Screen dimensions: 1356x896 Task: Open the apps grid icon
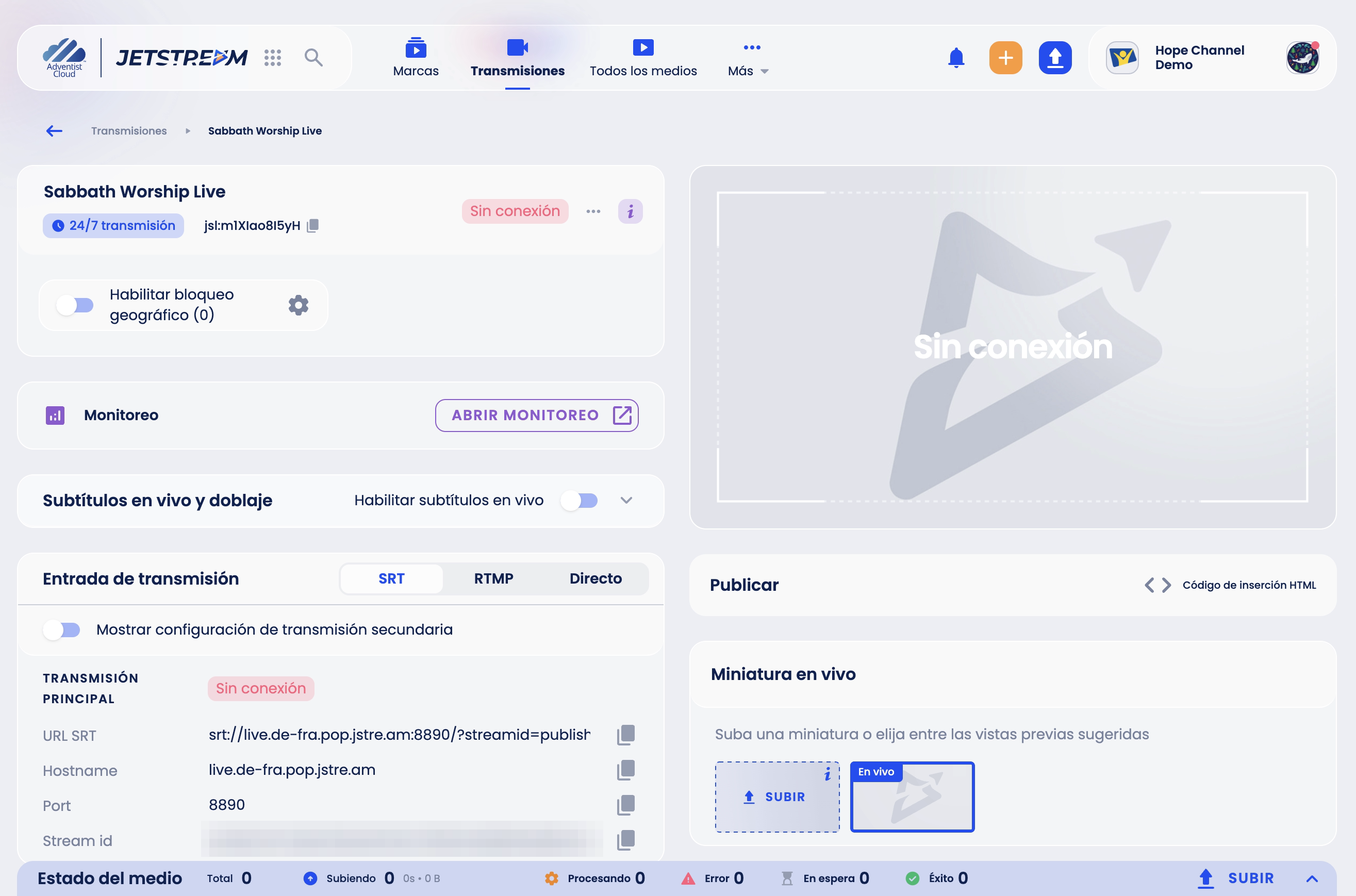[273, 58]
